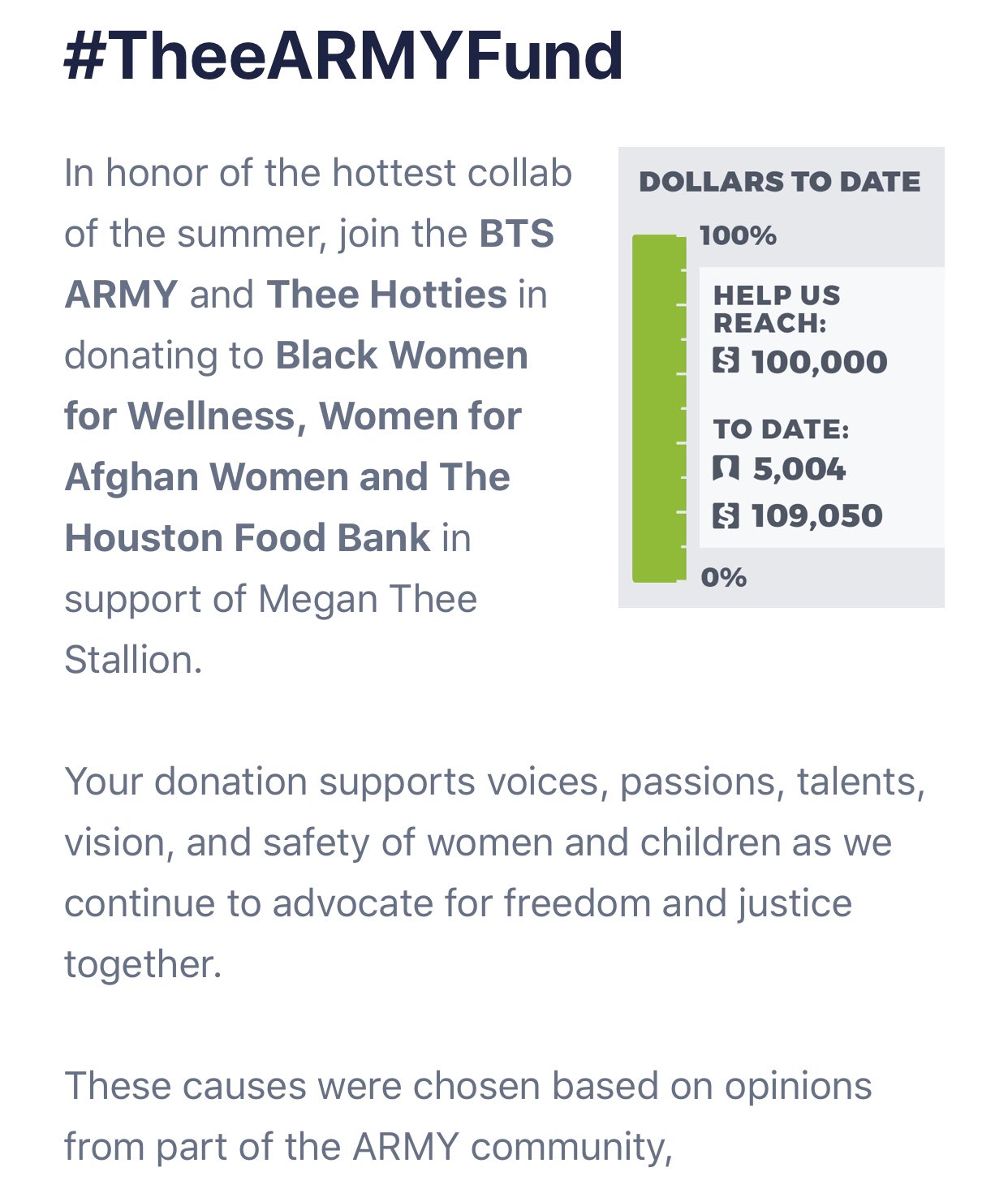Click the paragraph starting Your donation supports
The image size is (1008, 1202).
(495, 872)
